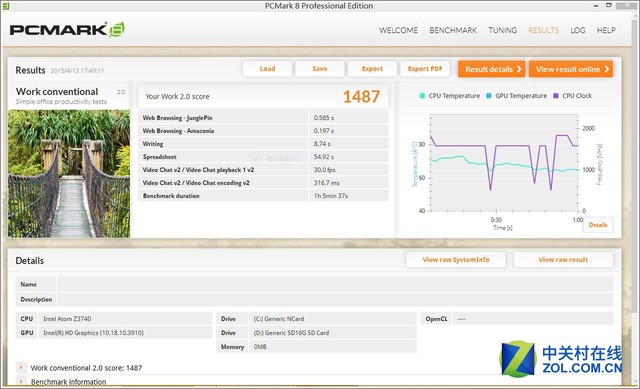Select Web Browsing - JunglePin row
This screenshot has width=640, height=389.
[263, 118]
